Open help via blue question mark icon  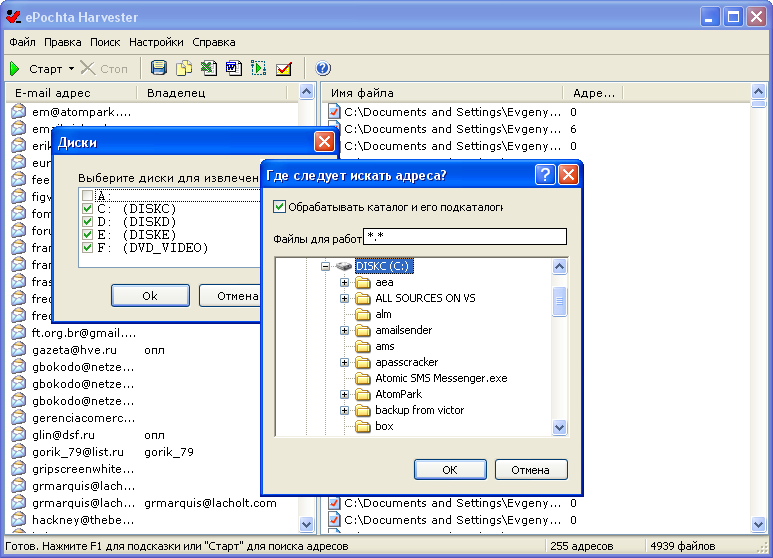pyautogui.click(x=323, y=69)
